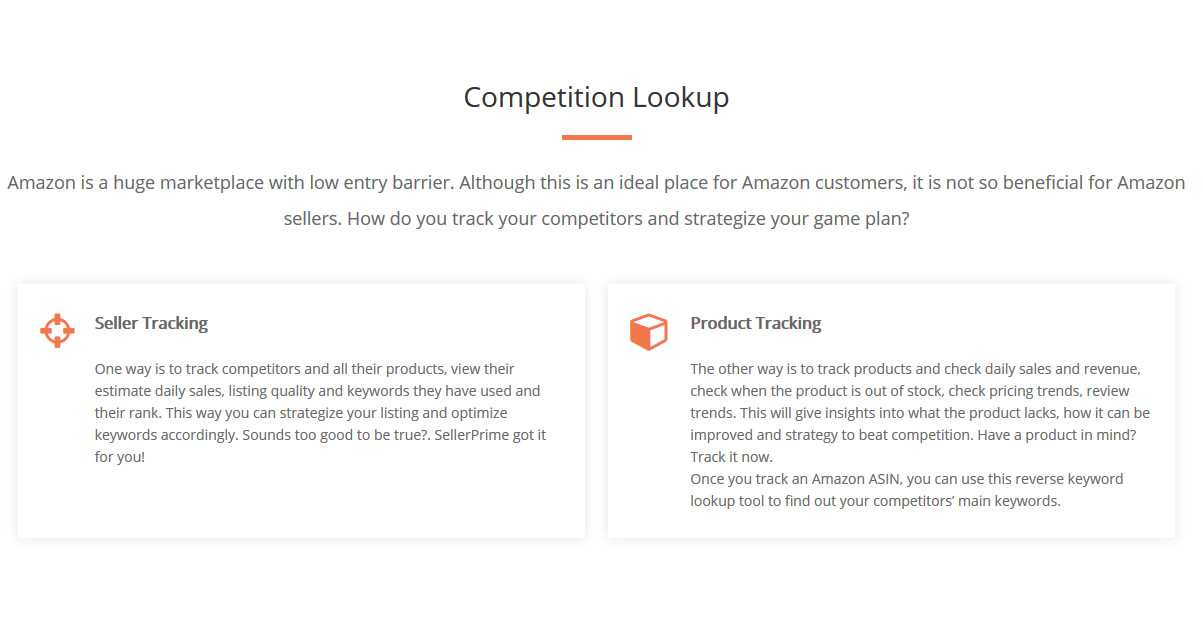Click the orange divider under Competition Lookup

coord(596,137)
